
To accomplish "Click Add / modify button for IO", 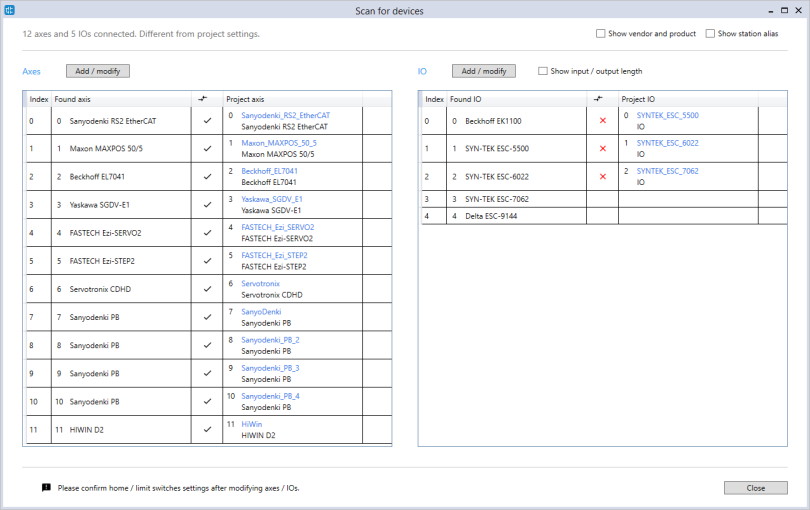I will coord(484,71).
